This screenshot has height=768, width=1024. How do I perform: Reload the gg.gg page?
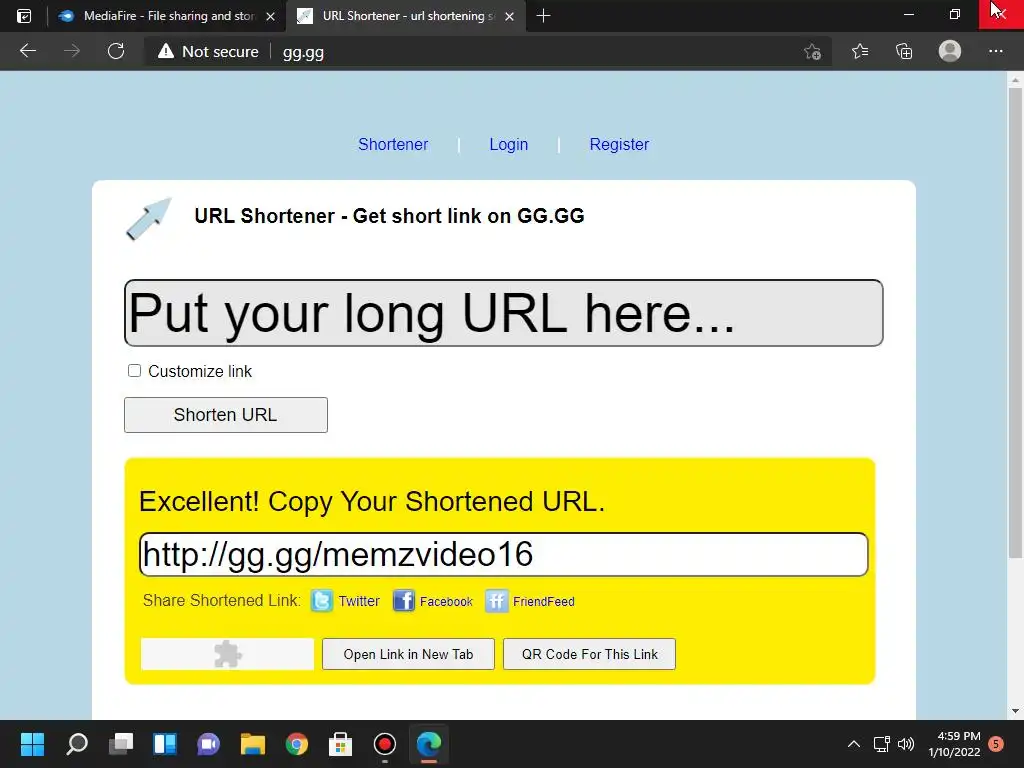pos(116,51)
